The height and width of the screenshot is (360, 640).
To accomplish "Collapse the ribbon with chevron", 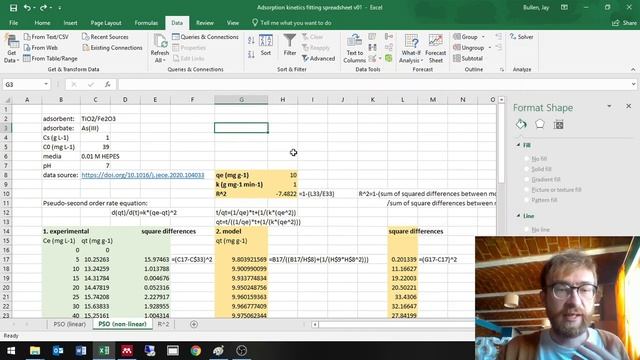I will (x=633, y=69).
